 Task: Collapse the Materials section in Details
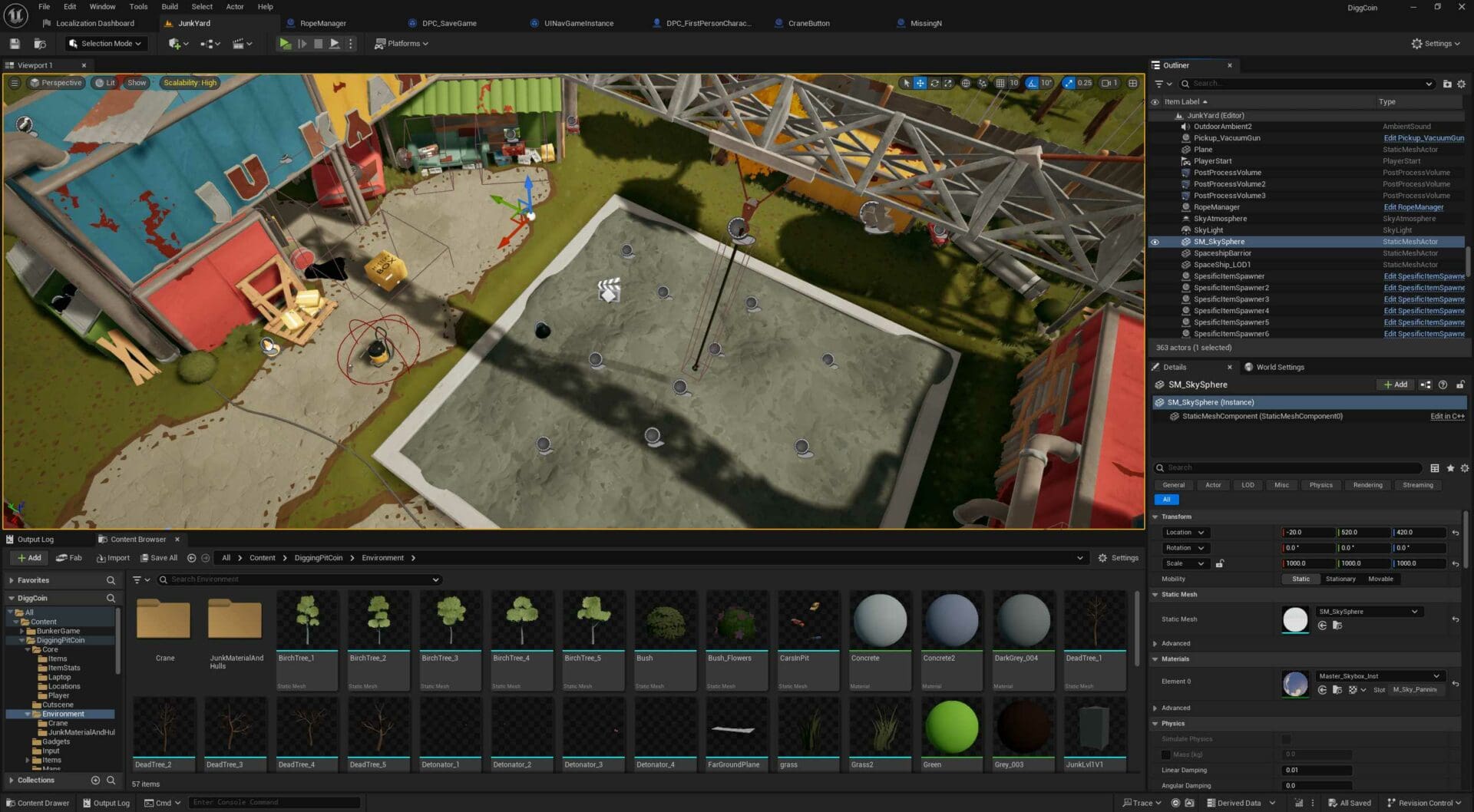1155,659
